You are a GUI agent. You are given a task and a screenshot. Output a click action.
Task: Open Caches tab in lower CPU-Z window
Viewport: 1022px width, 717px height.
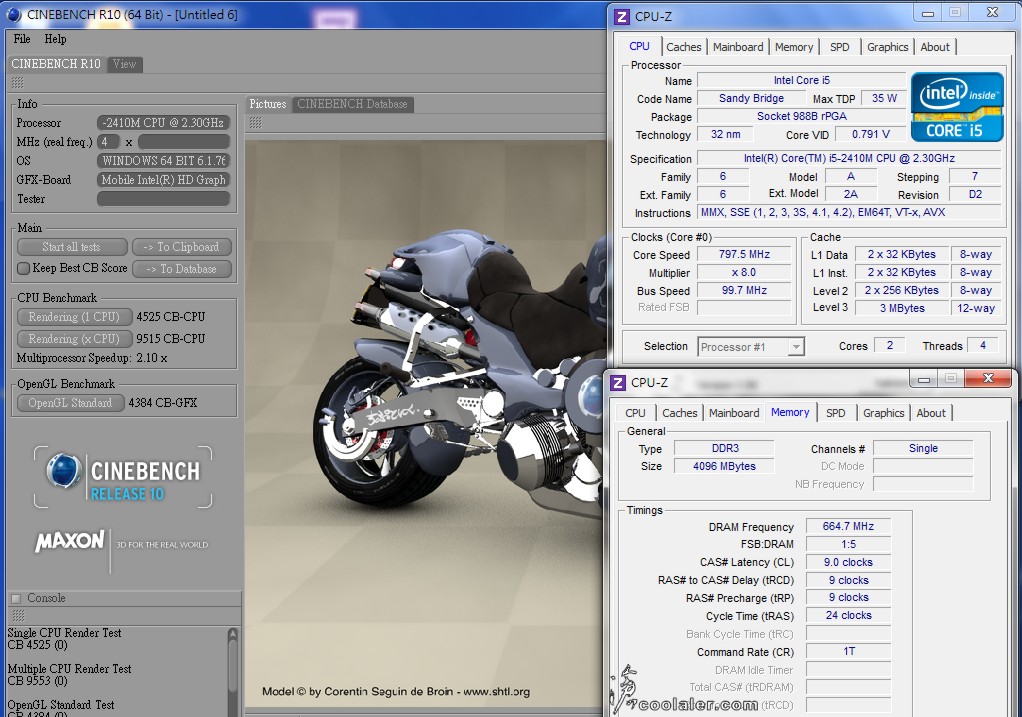pos(680,413)
